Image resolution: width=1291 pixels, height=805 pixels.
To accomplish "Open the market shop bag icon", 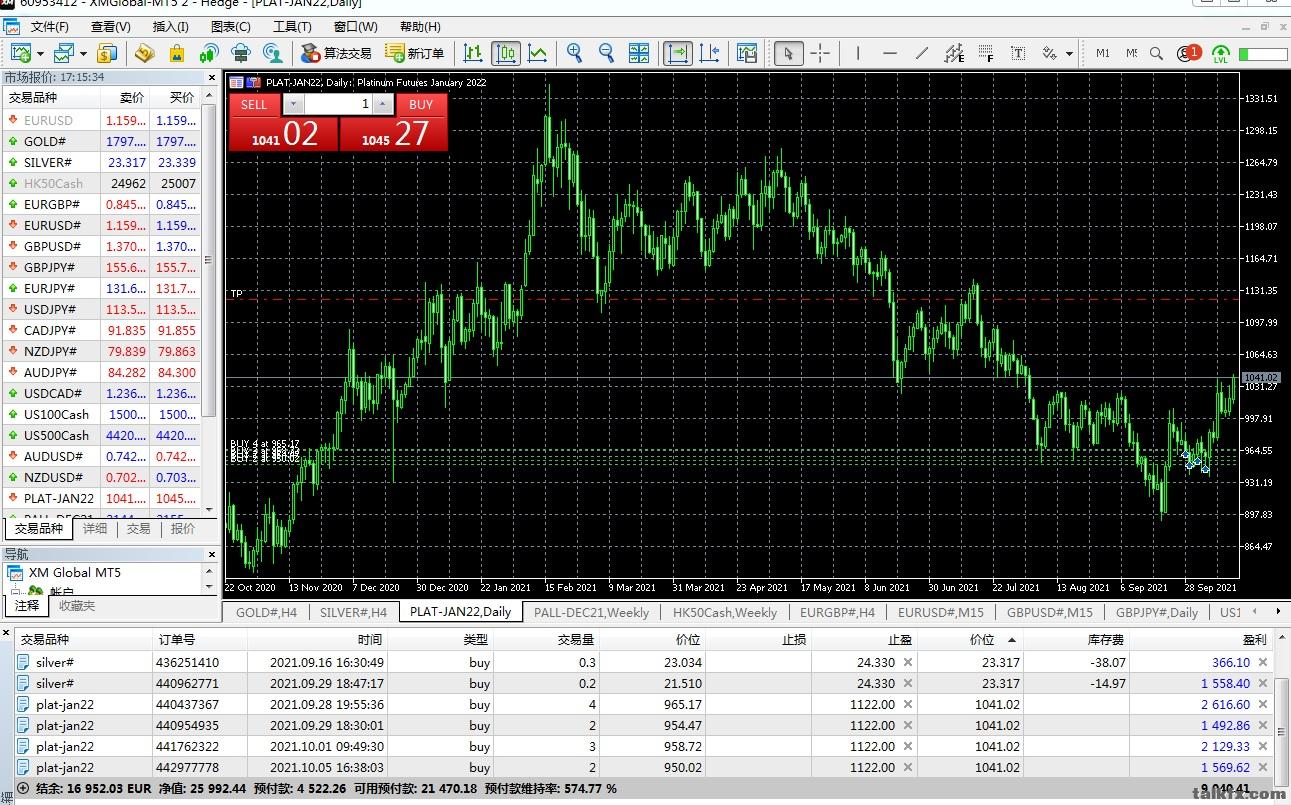I will [177, 53].
